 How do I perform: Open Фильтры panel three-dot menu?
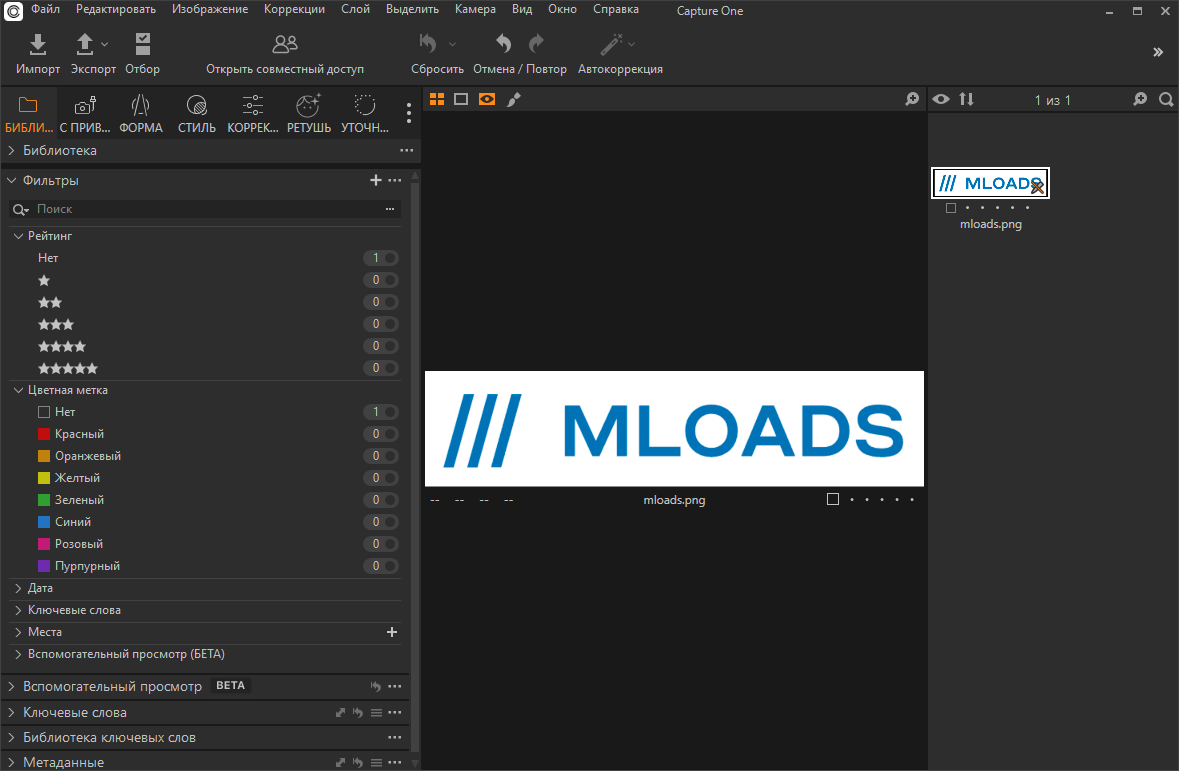coord(395,181)
